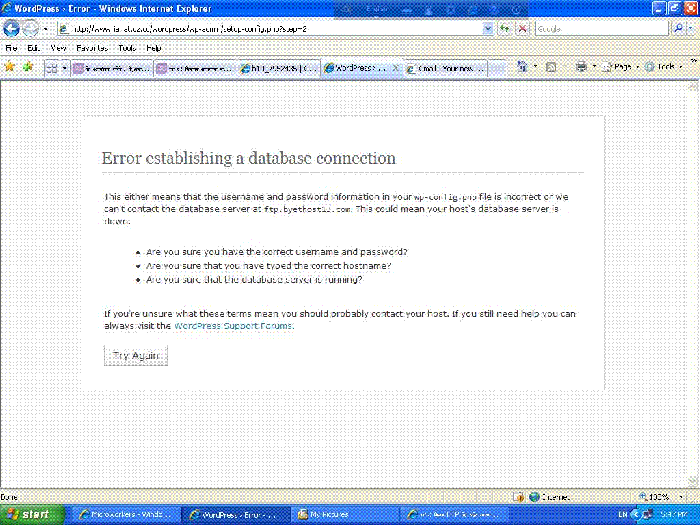Click the correct username and password bullet
This screenshot has height=525, width=700.
coord(277,252)
